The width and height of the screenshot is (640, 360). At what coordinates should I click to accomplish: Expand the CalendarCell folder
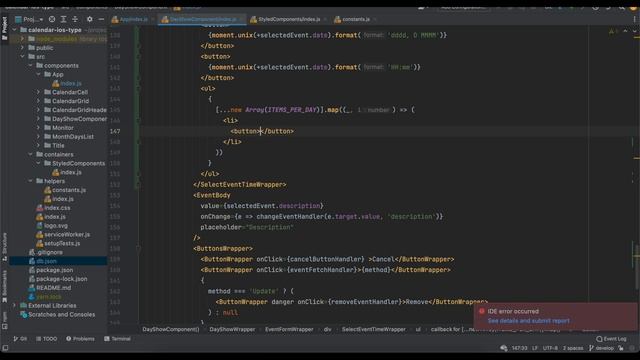click(39, 92)
